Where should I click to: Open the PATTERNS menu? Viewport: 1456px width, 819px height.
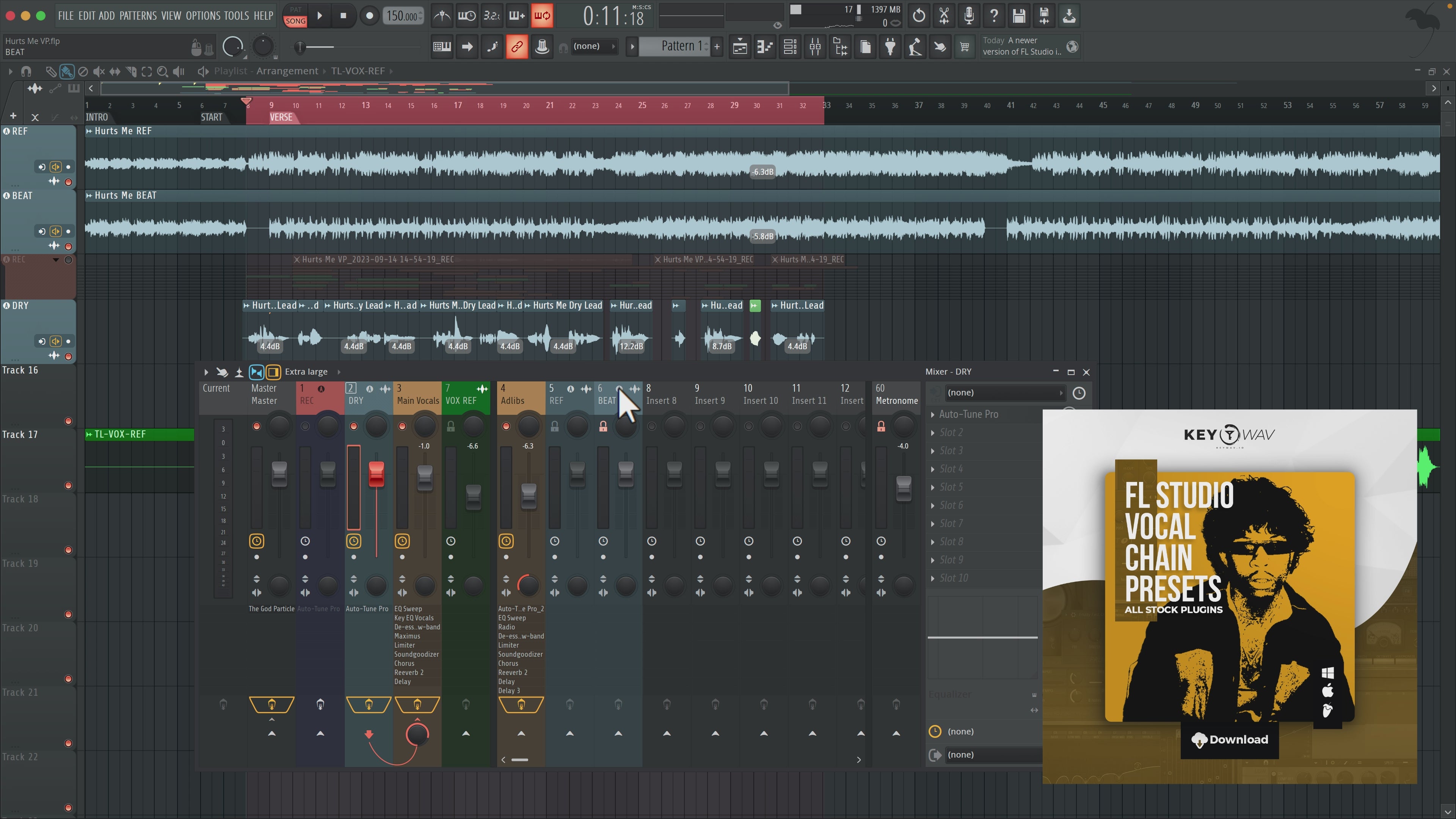[x=138, y=16]
